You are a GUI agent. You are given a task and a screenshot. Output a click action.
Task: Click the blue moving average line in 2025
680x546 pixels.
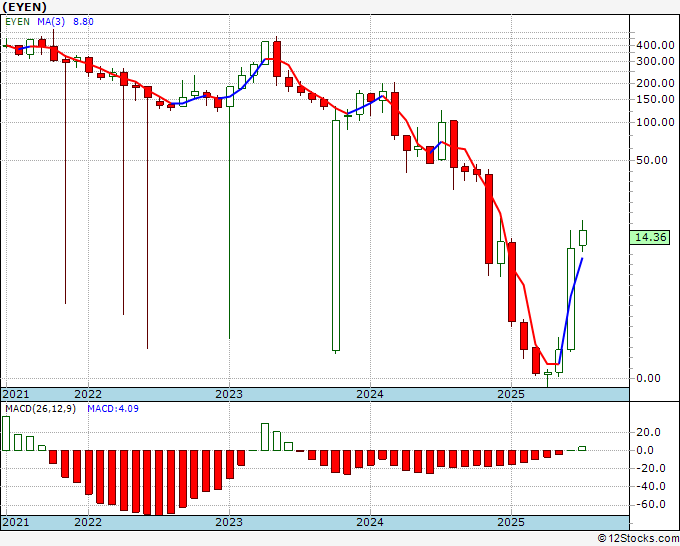point(570,310)
